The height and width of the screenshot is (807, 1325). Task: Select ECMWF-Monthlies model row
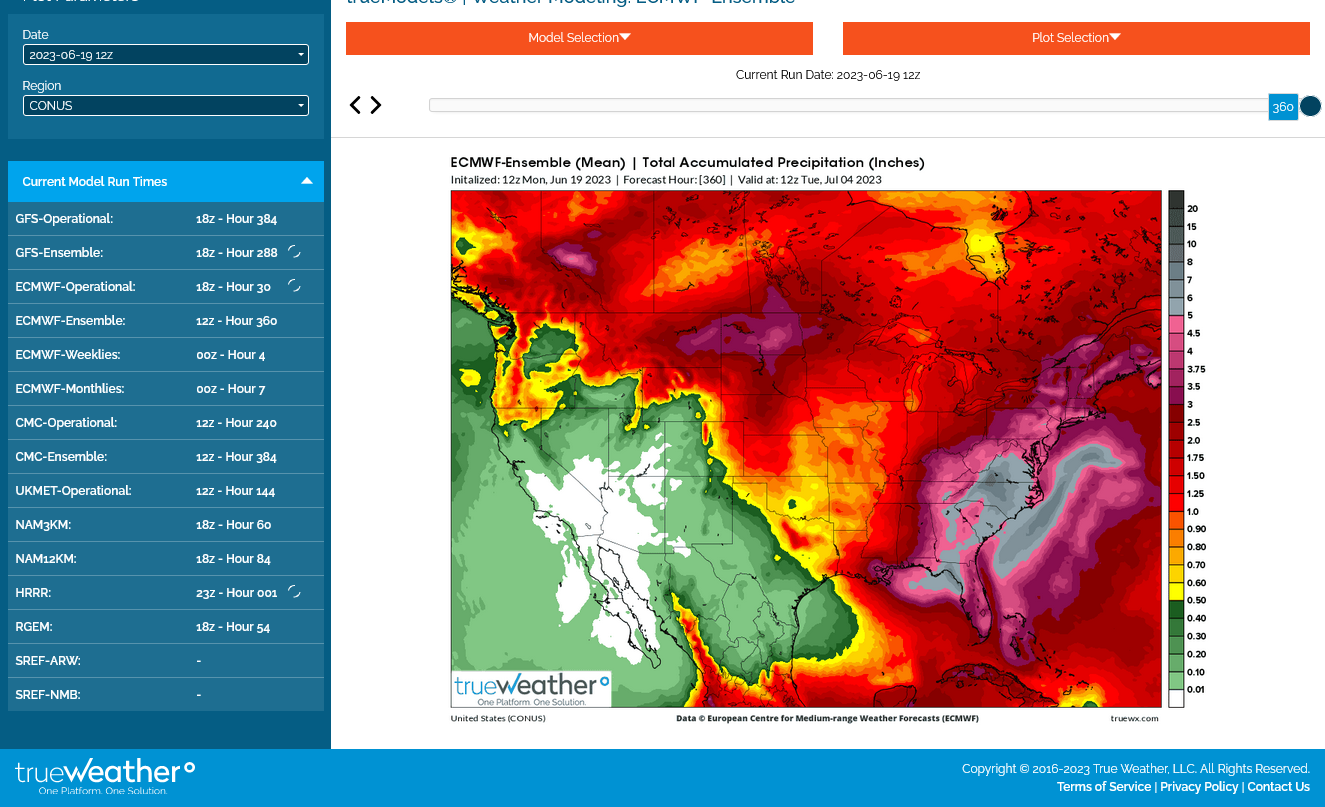(x=166, y=389)
